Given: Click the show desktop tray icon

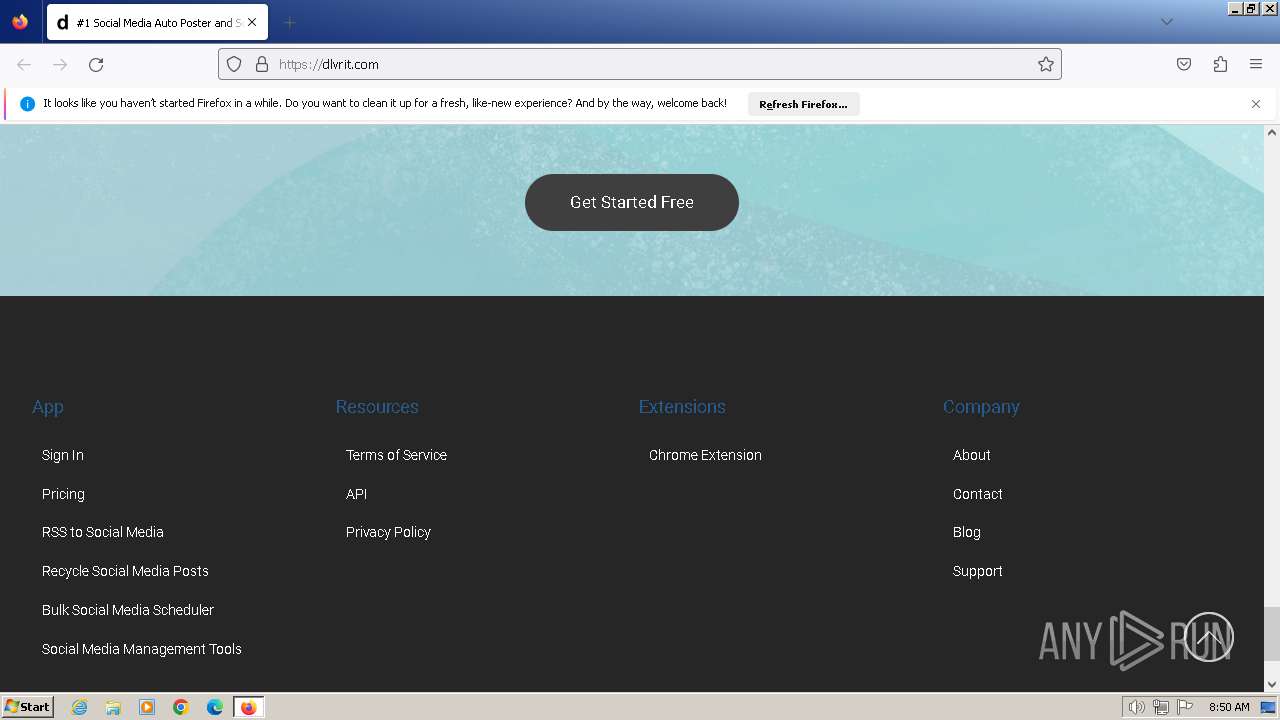Looking at the screenshot, I should 1268,707.
